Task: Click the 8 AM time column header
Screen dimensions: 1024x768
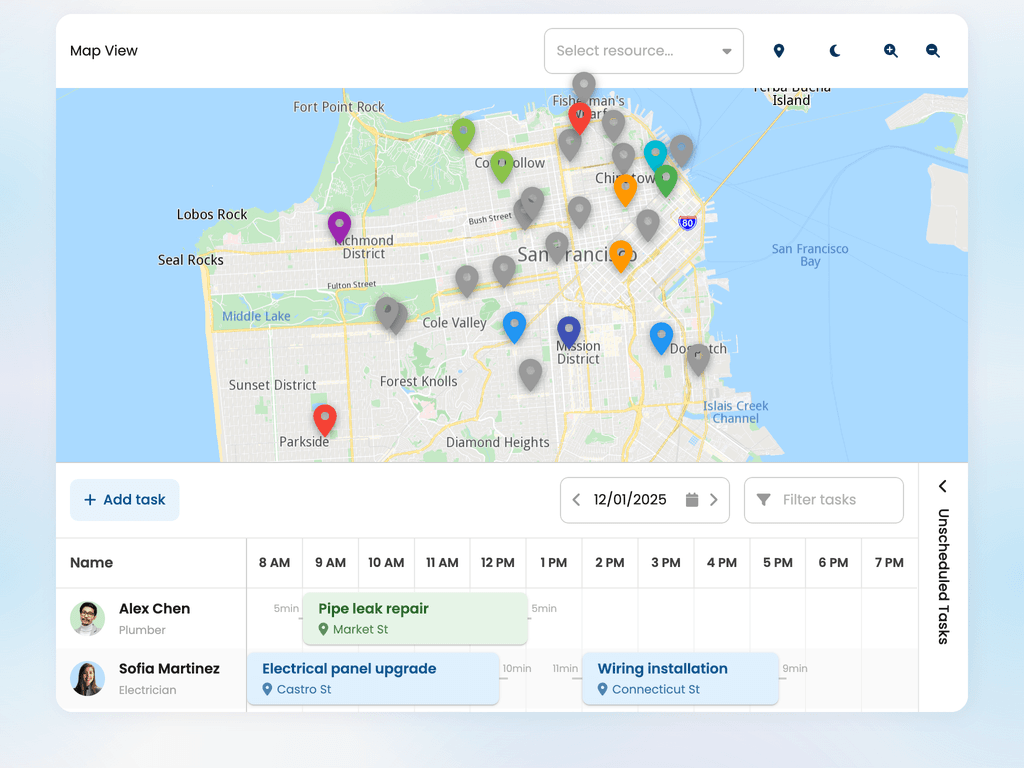Action: 274,563
